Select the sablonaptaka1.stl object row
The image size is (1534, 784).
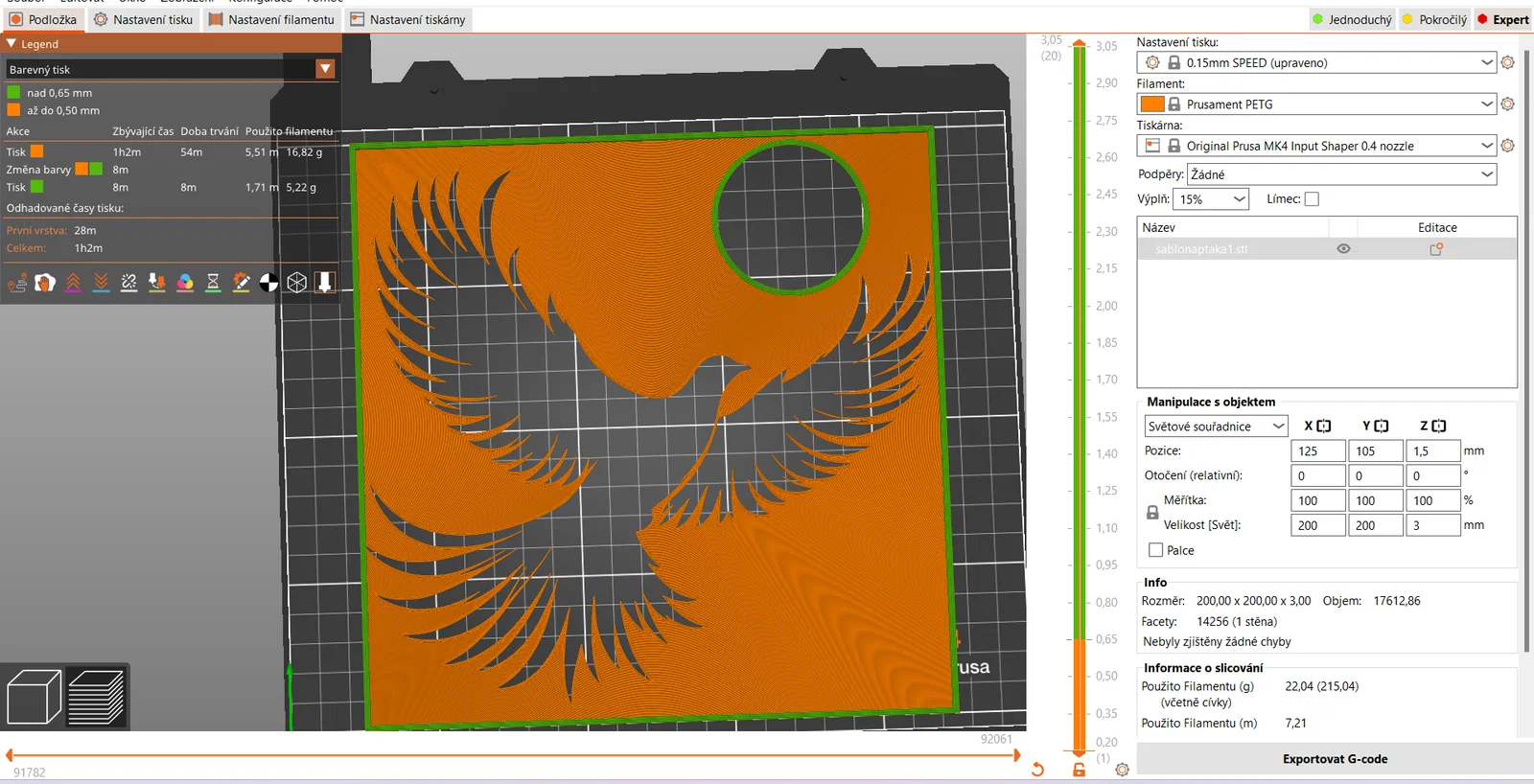pyautogui.click(x=1327, y=249)
